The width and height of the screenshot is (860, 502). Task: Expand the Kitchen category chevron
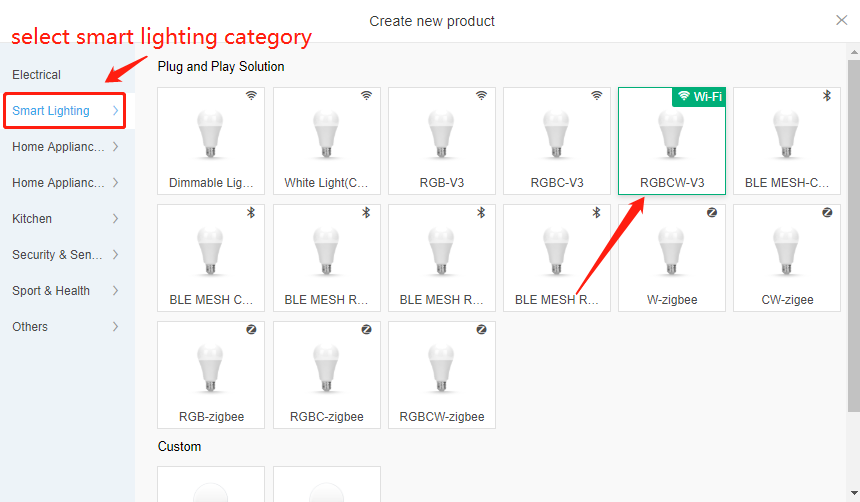(115, 218)
